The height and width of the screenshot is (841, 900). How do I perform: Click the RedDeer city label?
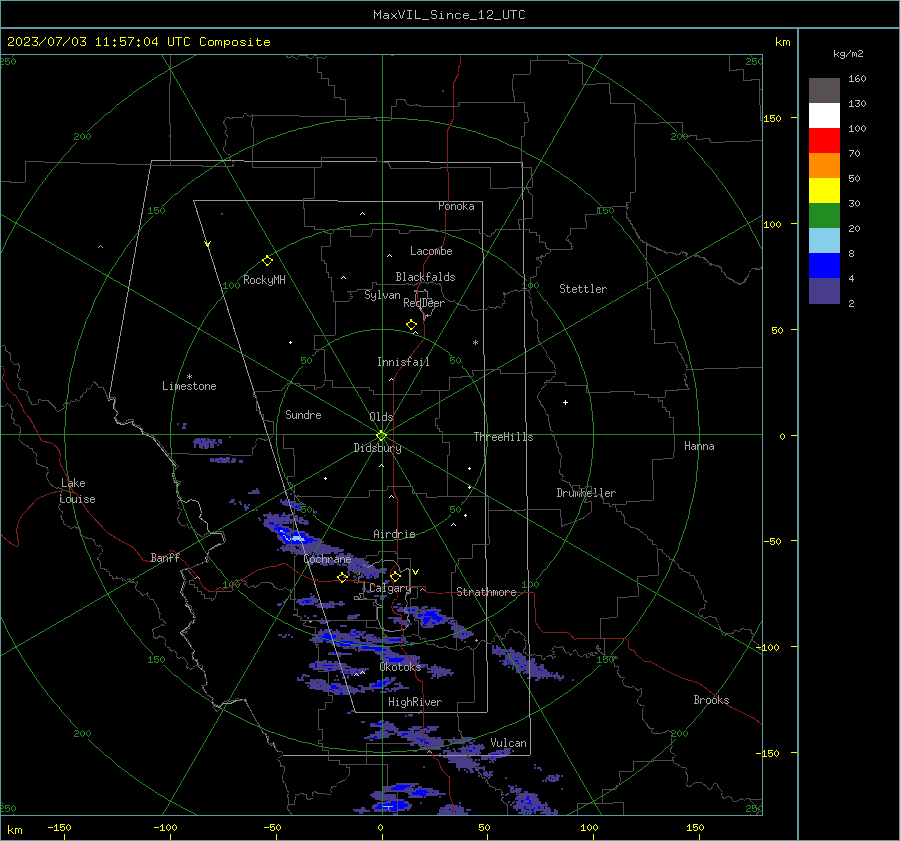click(x=424, y=303)
